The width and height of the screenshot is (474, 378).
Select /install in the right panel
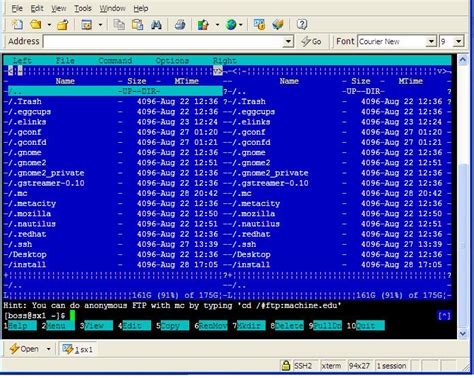coord(337,265)
